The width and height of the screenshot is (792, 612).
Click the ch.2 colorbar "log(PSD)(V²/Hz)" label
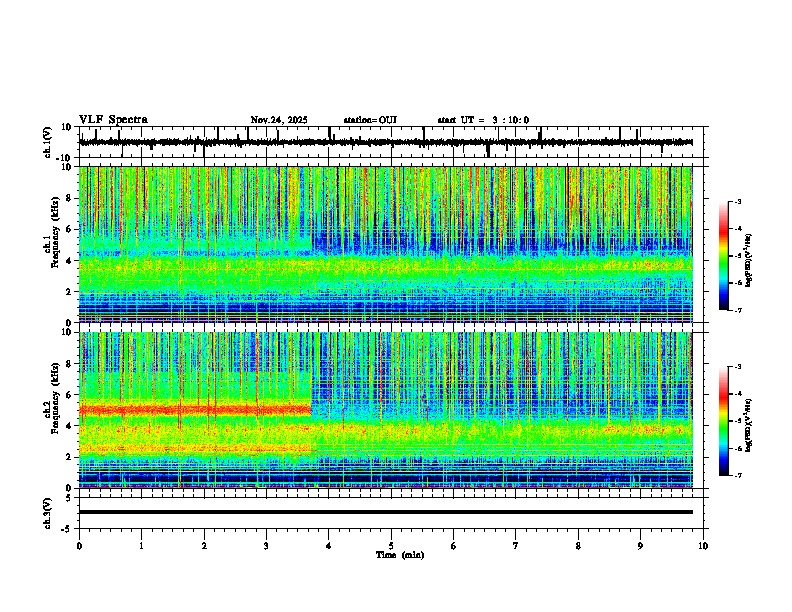[x=749, y=425]
